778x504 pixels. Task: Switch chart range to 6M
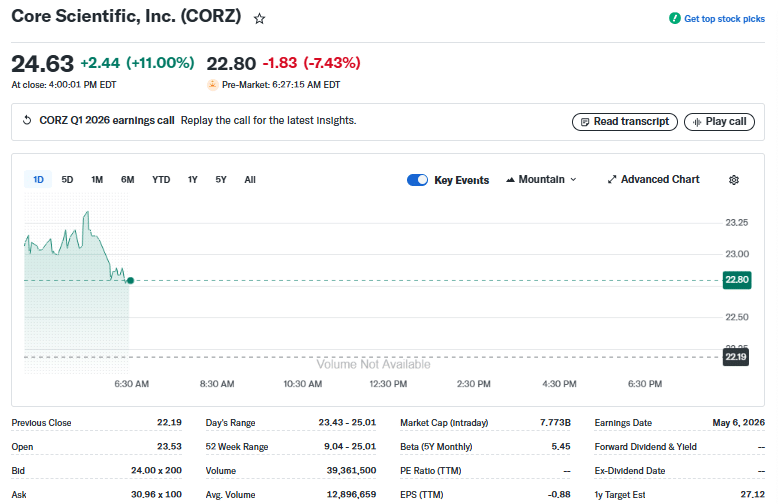click(128, 180)
